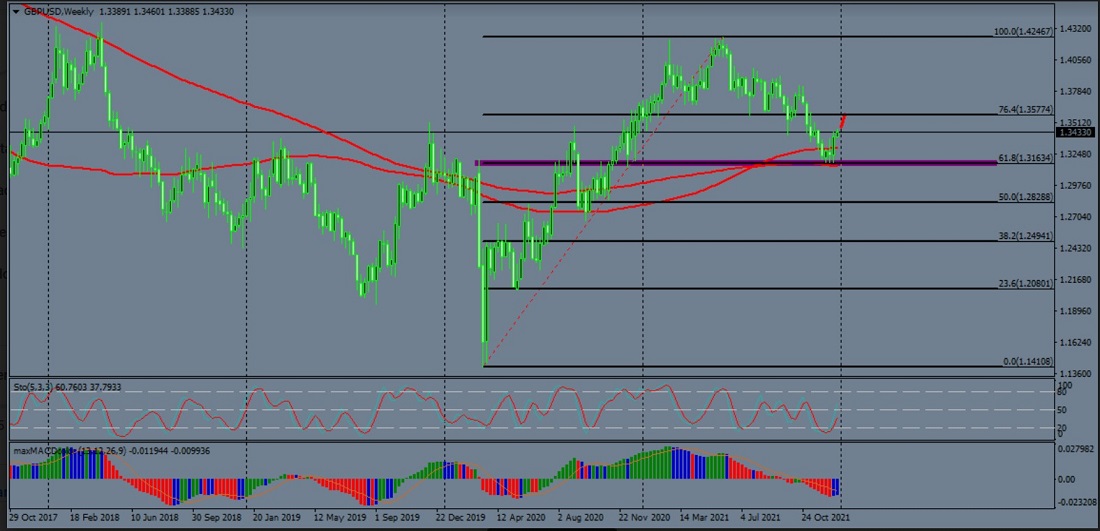
Task: Click the triangle arrow beside GBPUSD,Weekly
Action: click(15, 11)
